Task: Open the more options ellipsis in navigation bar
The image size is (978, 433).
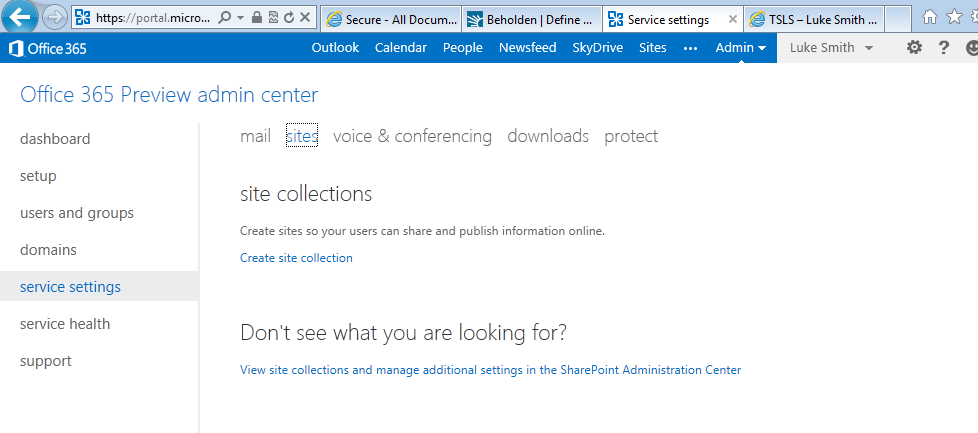Action: point(690,48)
